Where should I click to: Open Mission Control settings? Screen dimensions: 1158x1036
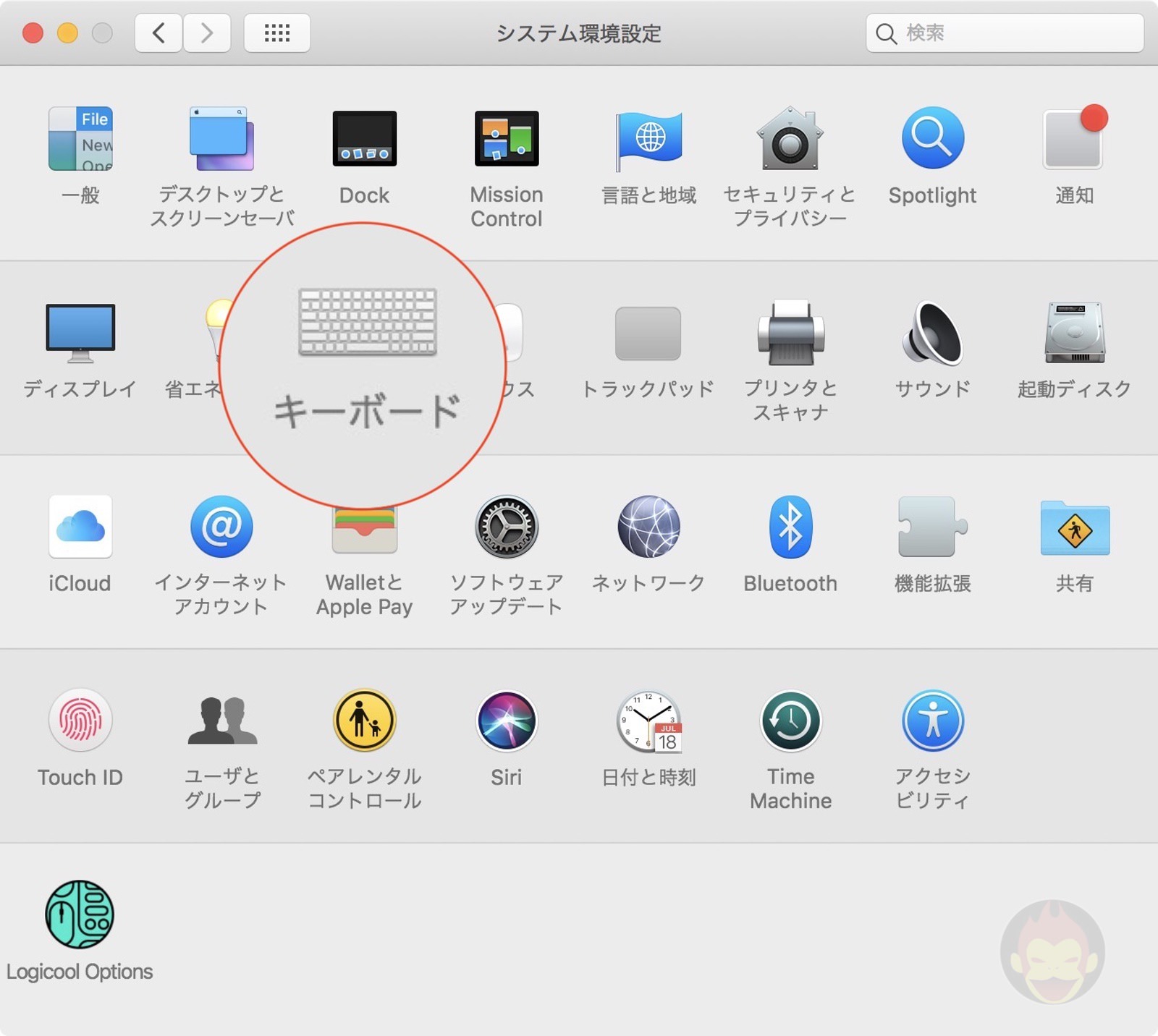point(506,139)
